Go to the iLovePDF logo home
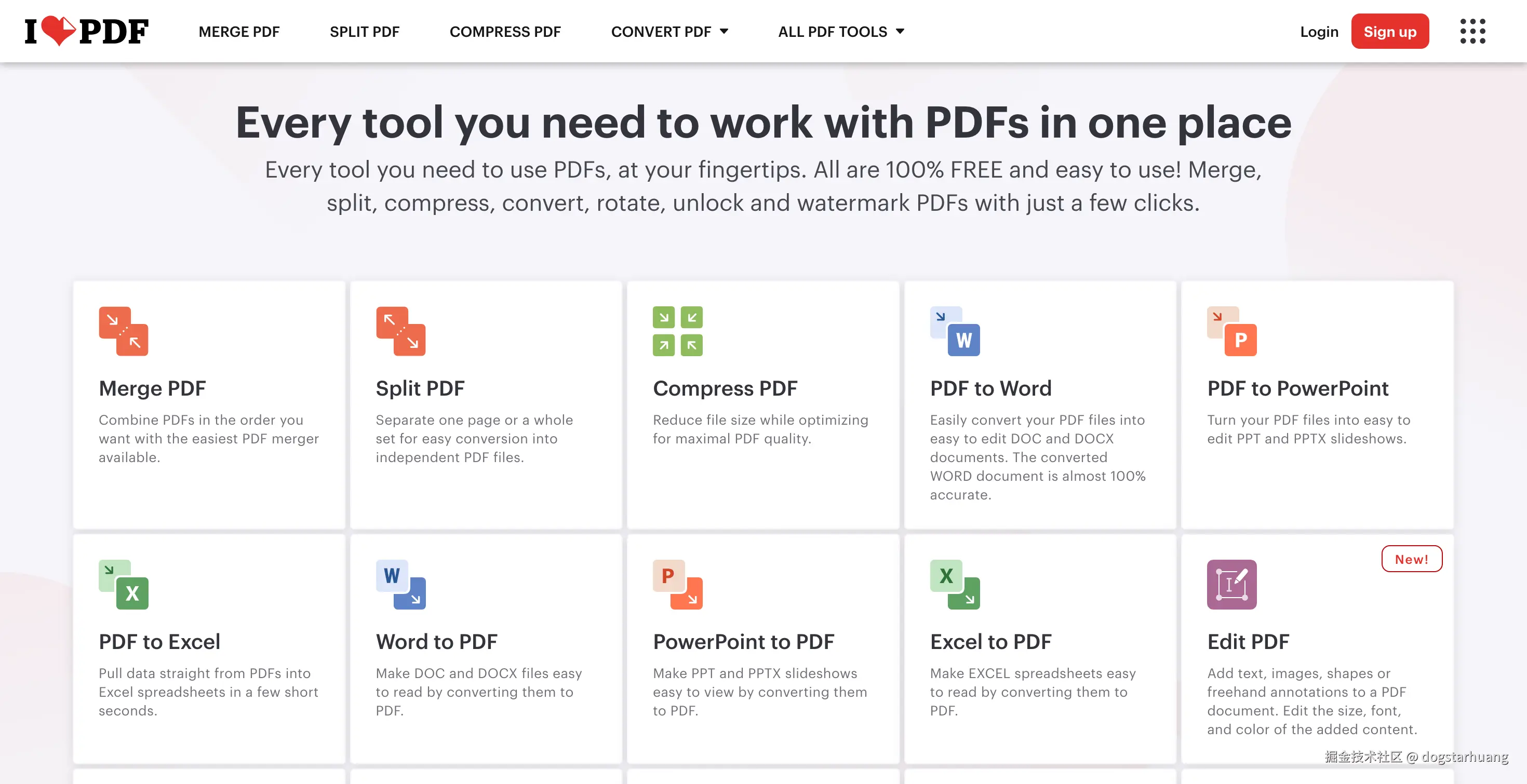Image resolution: width=1527 pixels, height=784 pixels. (87, 31)
